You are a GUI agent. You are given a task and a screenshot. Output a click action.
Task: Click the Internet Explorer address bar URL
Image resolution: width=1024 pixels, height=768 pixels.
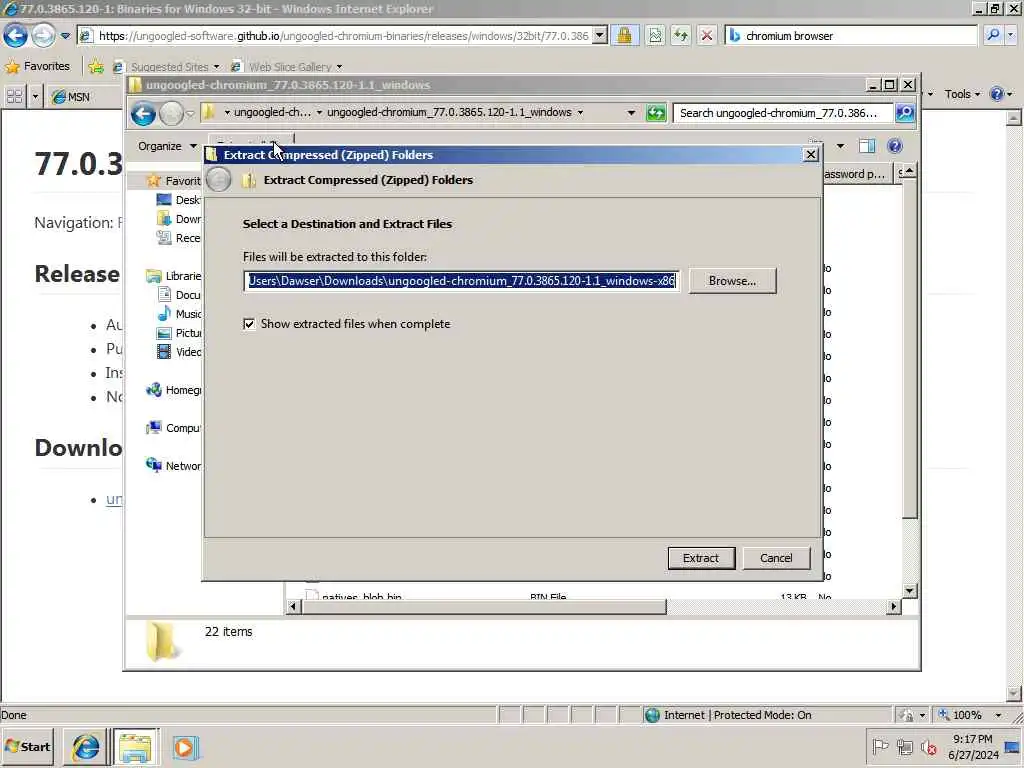click(344, 36)
